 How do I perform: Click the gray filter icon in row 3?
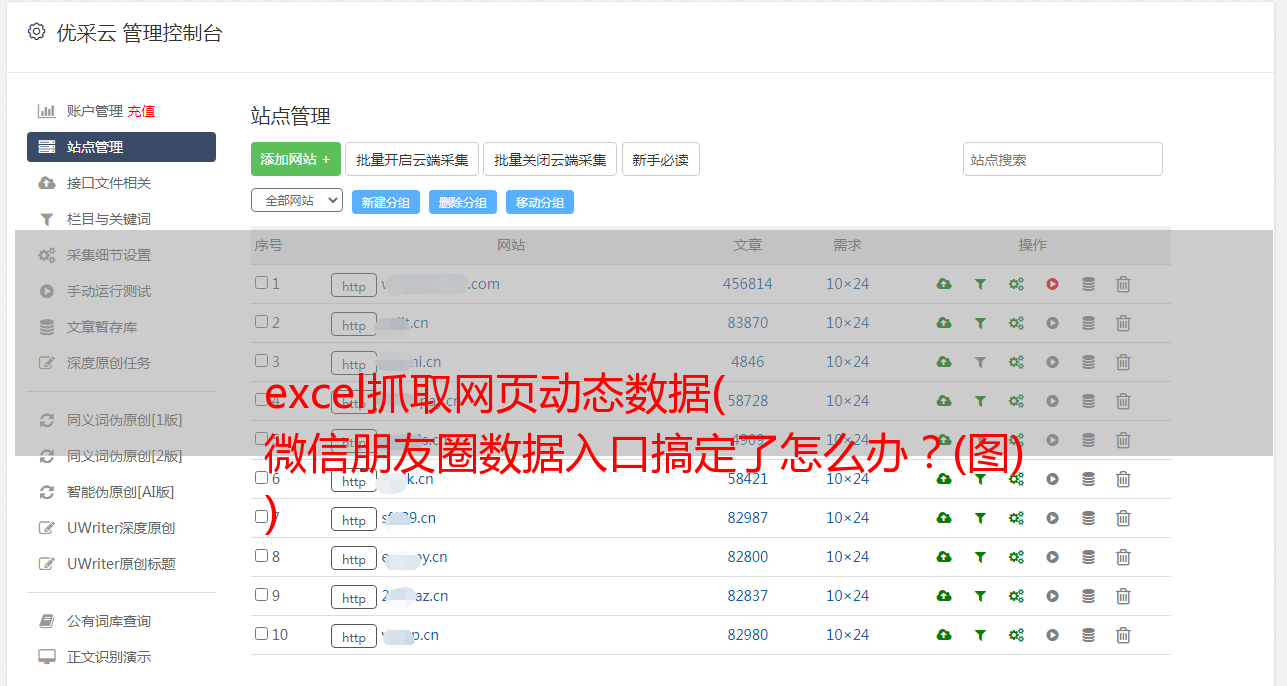click(980, 362)
